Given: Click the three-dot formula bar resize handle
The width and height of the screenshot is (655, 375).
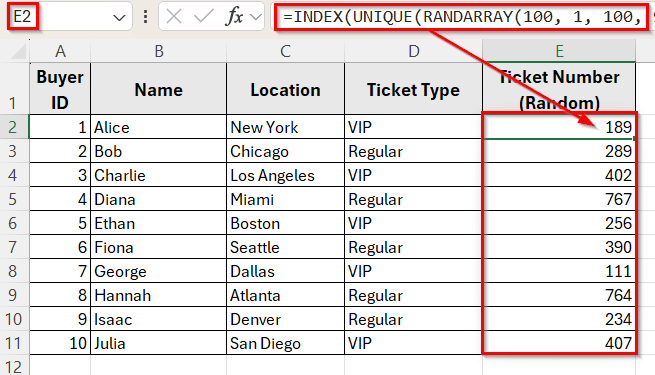Looking at the screenshot, I should point(145,17).
